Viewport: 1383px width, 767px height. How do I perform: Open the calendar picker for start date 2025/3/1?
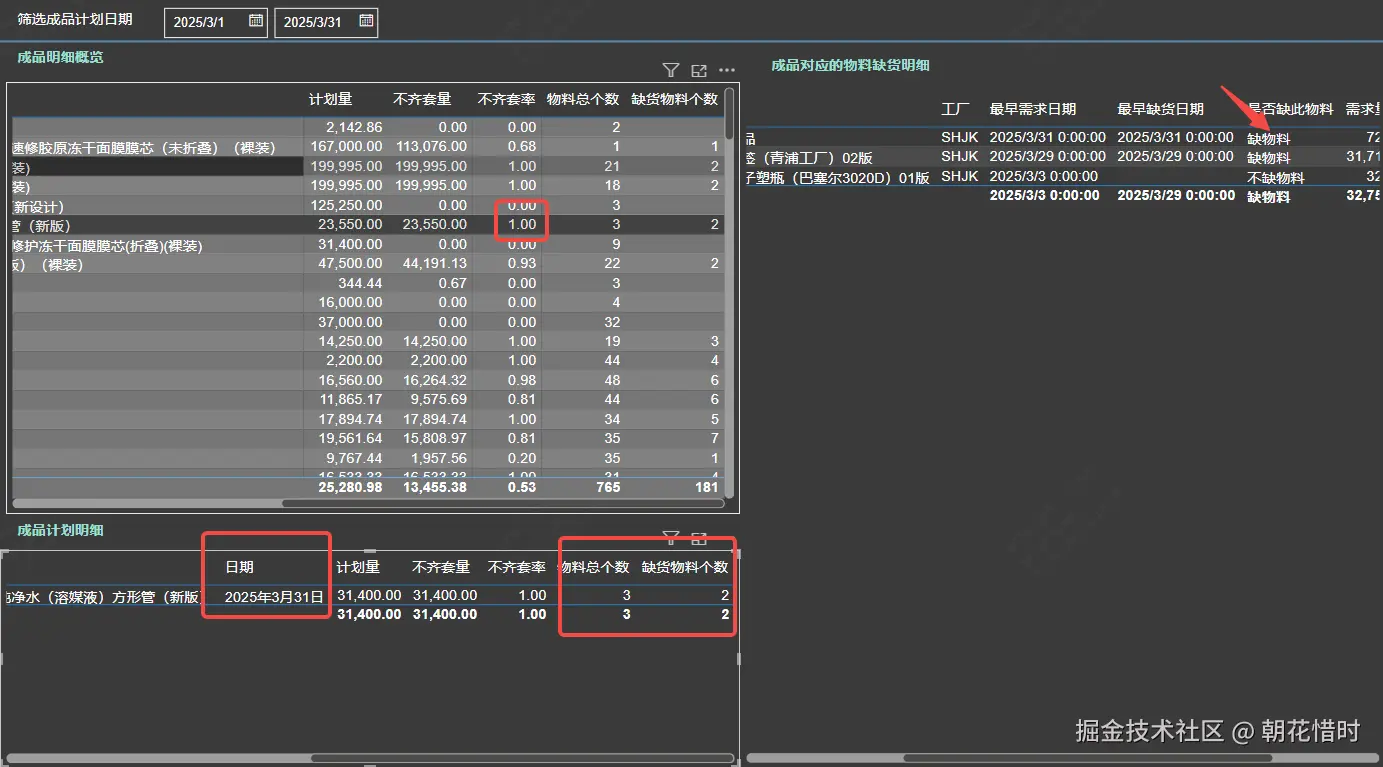click(256, 21)
